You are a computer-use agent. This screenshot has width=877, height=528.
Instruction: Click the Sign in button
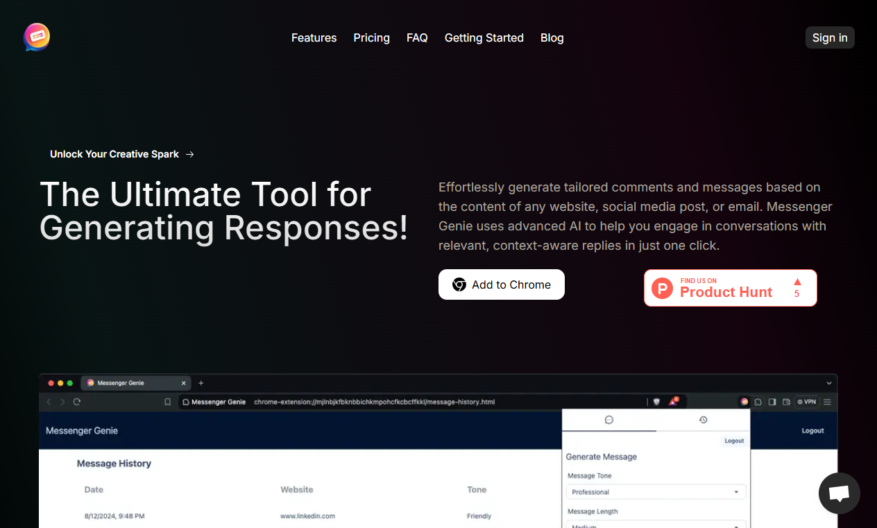pos(829,37)
